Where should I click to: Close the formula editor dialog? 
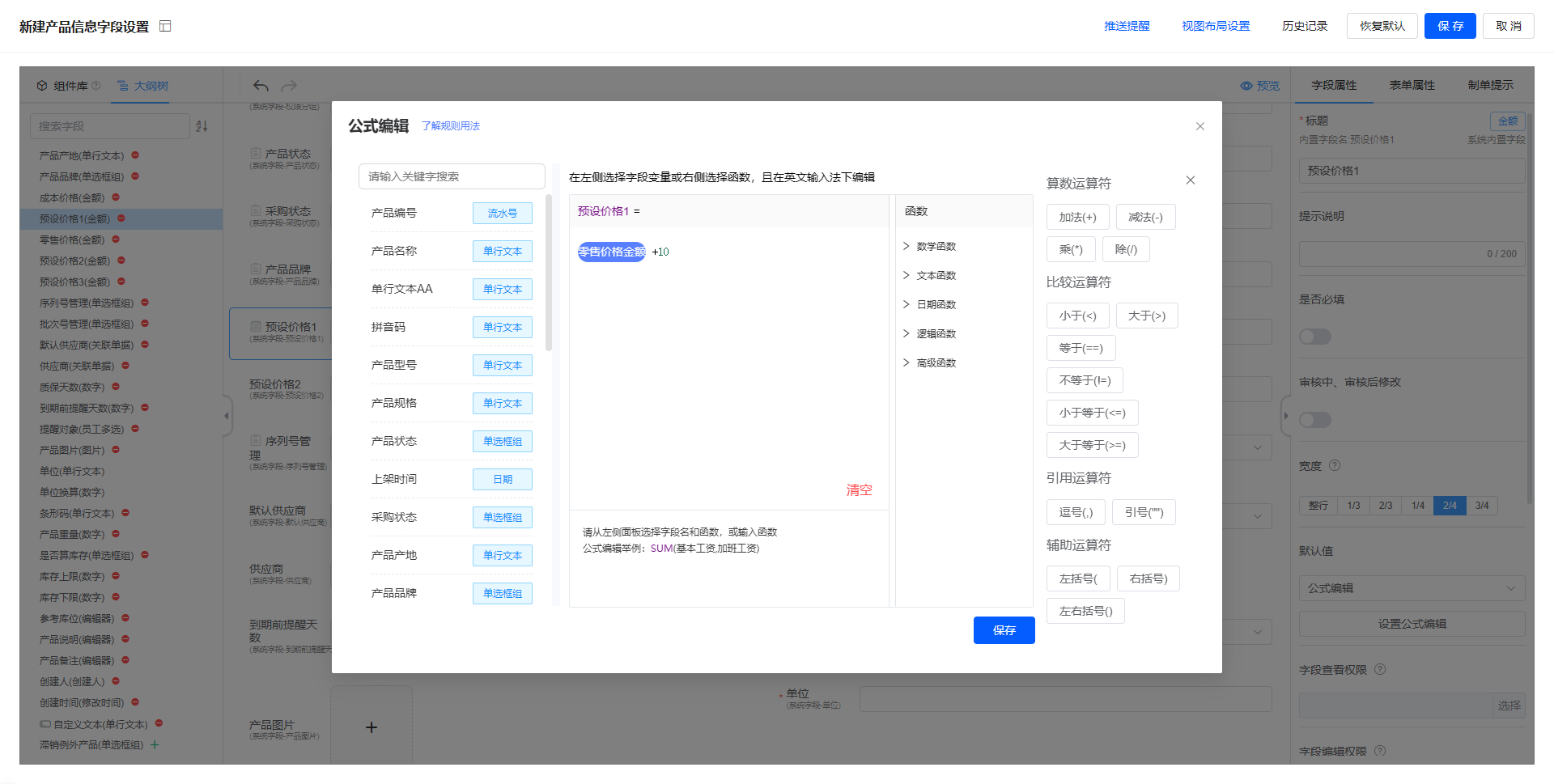[x=1200, y=126]
